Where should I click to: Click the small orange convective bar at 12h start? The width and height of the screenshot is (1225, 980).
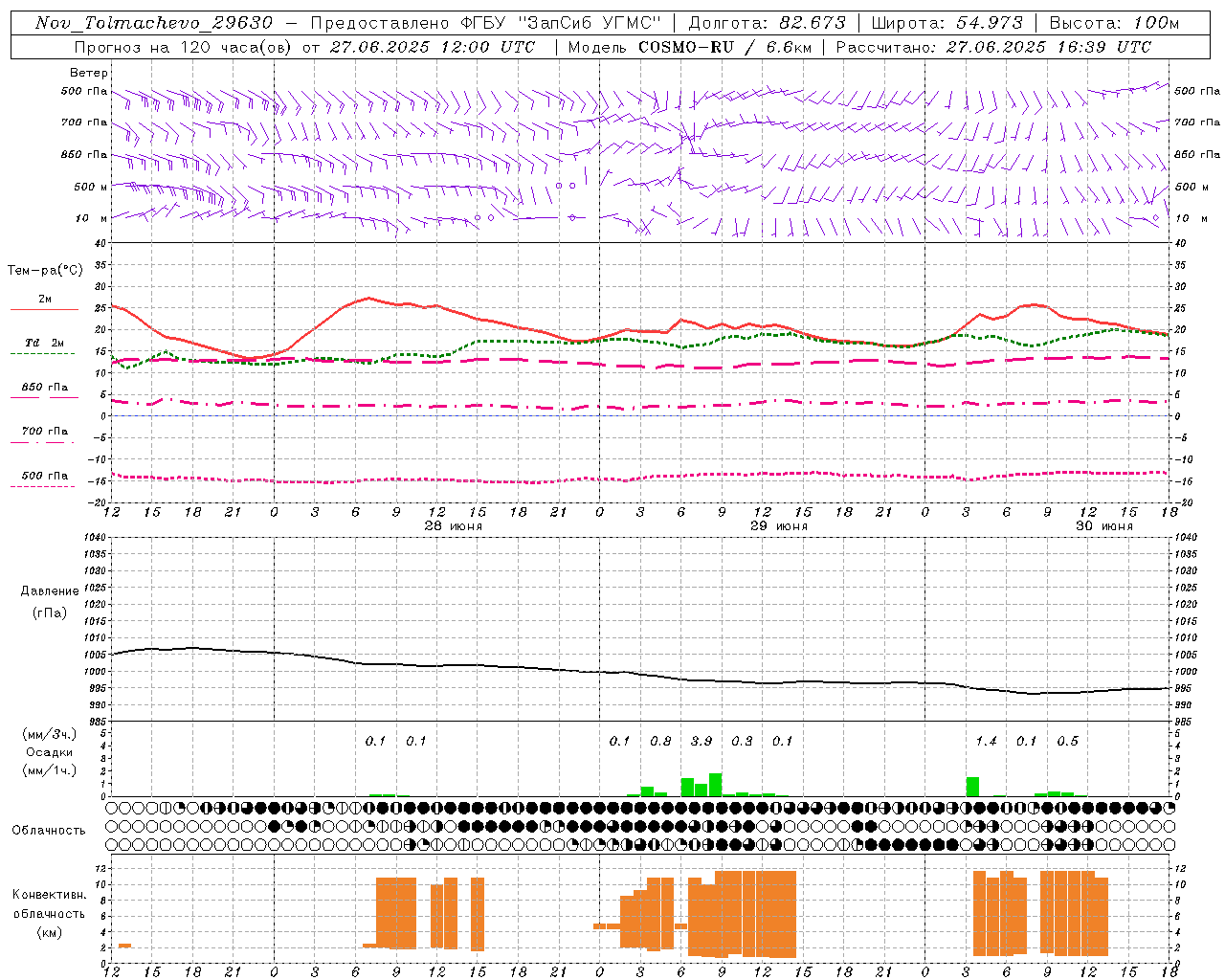coord(124,946)
